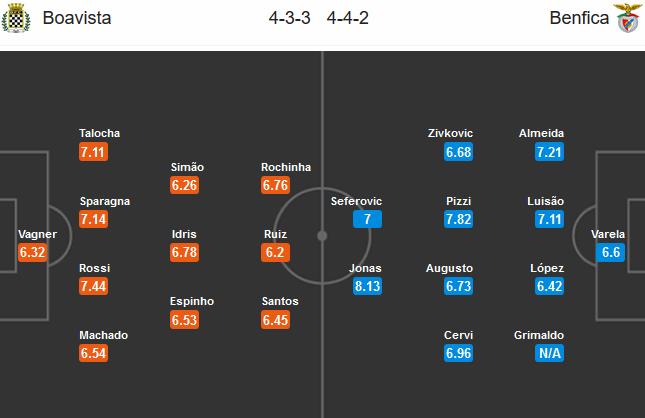Click goalkeeper Varela's 6.6 rating
The height and width of the screenshot is (418, 645).
(610, 252)
